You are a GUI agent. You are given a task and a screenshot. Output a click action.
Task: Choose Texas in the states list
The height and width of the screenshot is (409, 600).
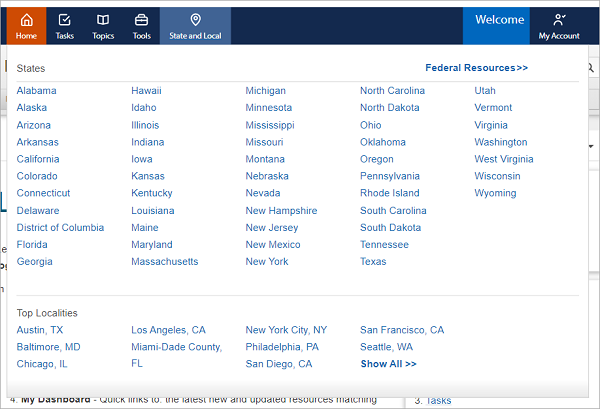(373, 262)
